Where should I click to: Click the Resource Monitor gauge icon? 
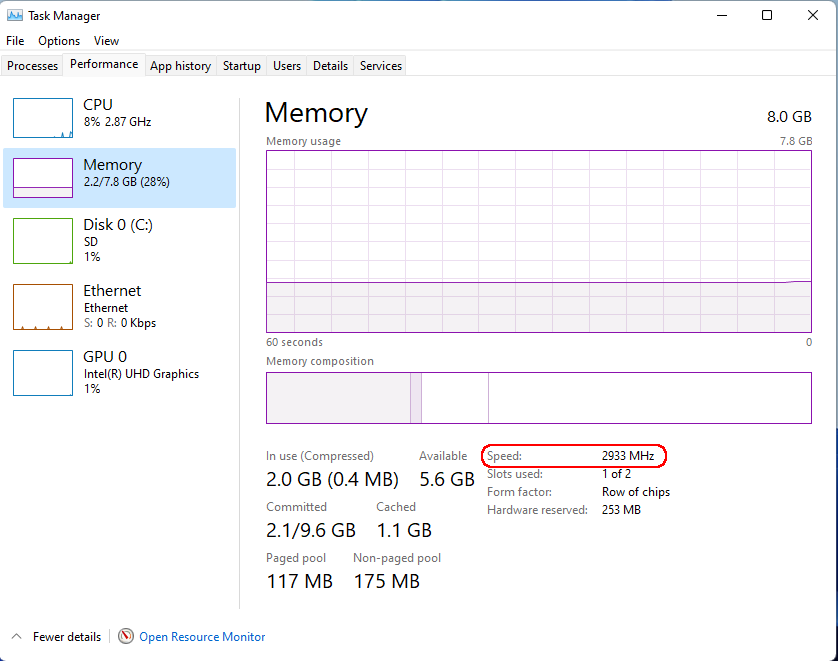coord(126,636)
